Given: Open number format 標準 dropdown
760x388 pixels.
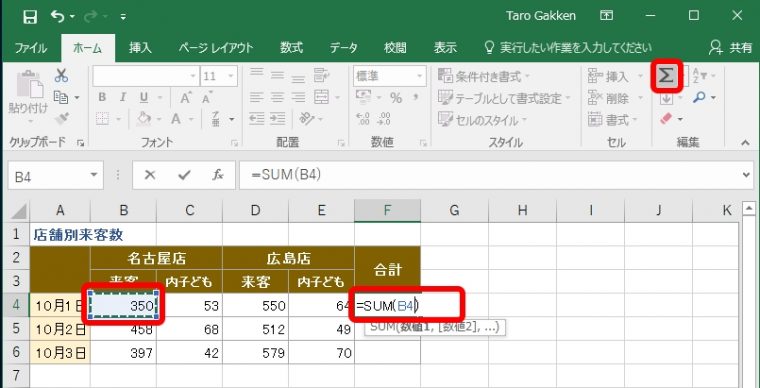Looking at the screenshot, I should (419, 77).
